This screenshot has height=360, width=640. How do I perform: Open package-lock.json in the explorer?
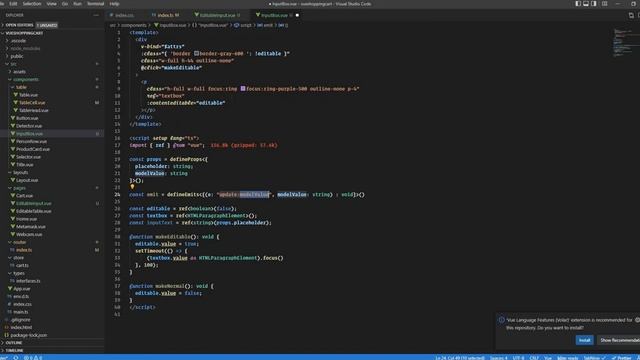coord(29,336)
